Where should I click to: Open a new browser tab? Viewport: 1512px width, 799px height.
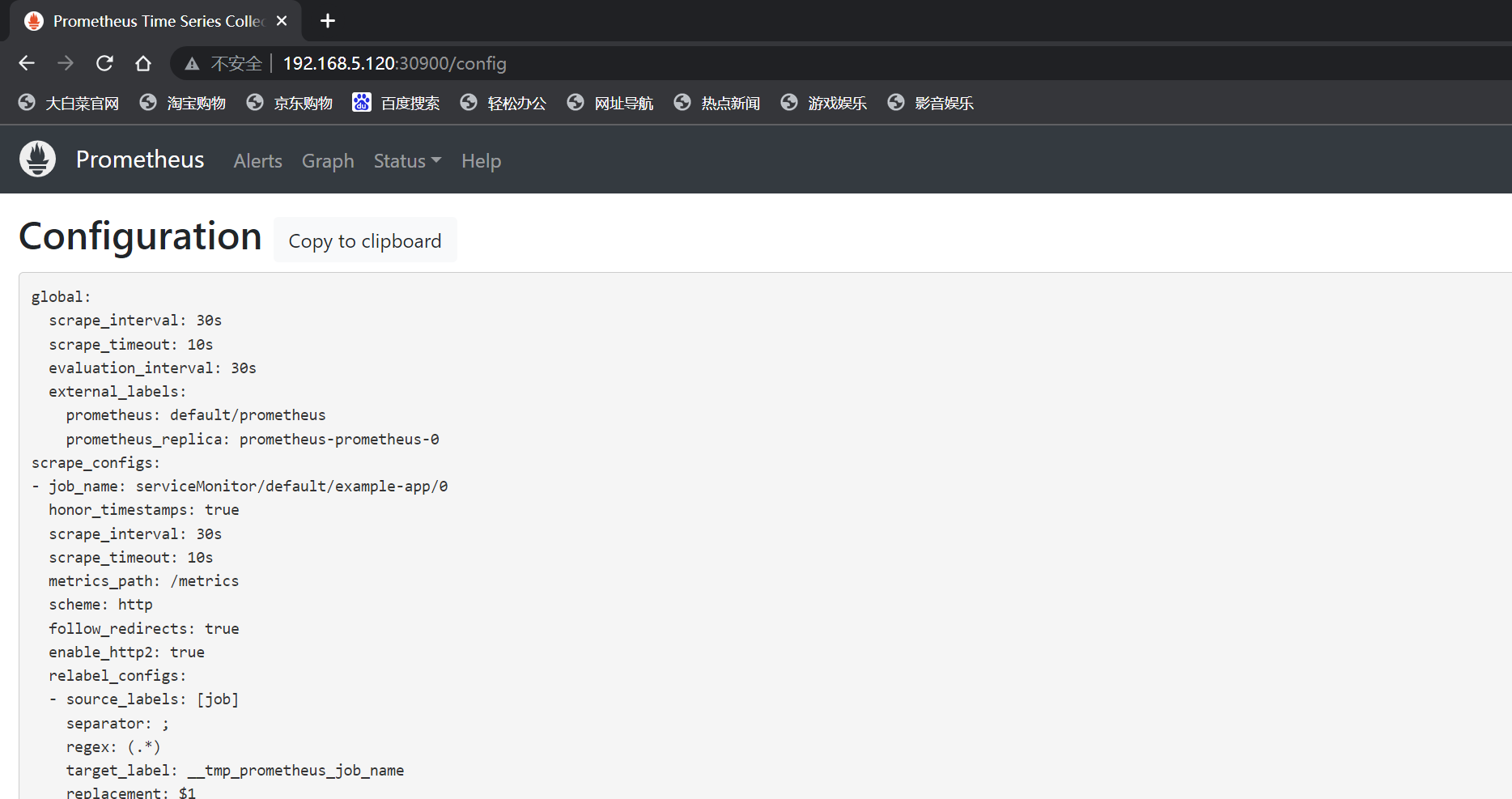point(328,21)
